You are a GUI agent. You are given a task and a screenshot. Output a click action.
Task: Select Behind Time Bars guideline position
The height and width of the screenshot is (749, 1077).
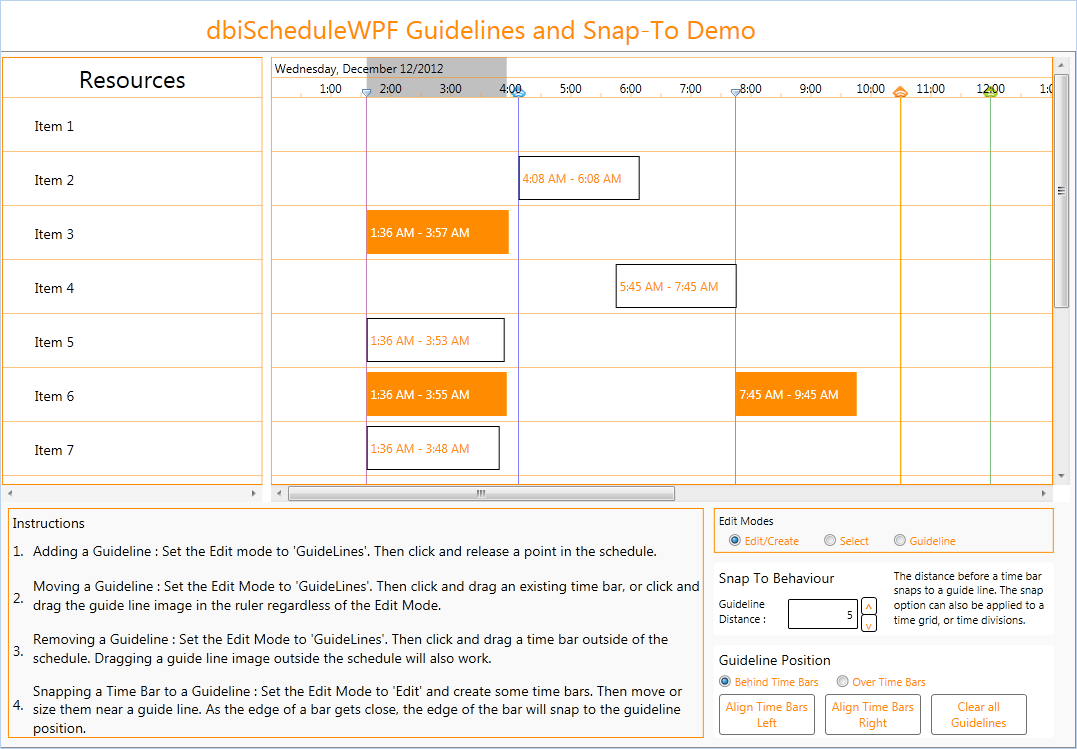(723, 681)
